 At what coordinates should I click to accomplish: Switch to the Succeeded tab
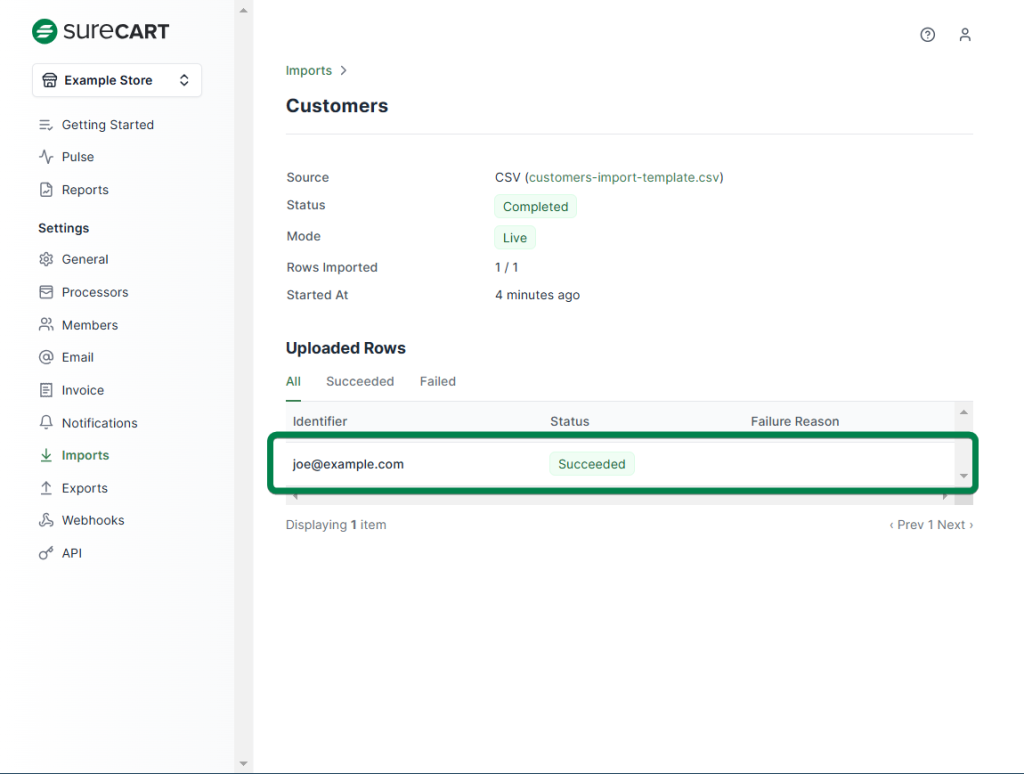pos(360,381)
